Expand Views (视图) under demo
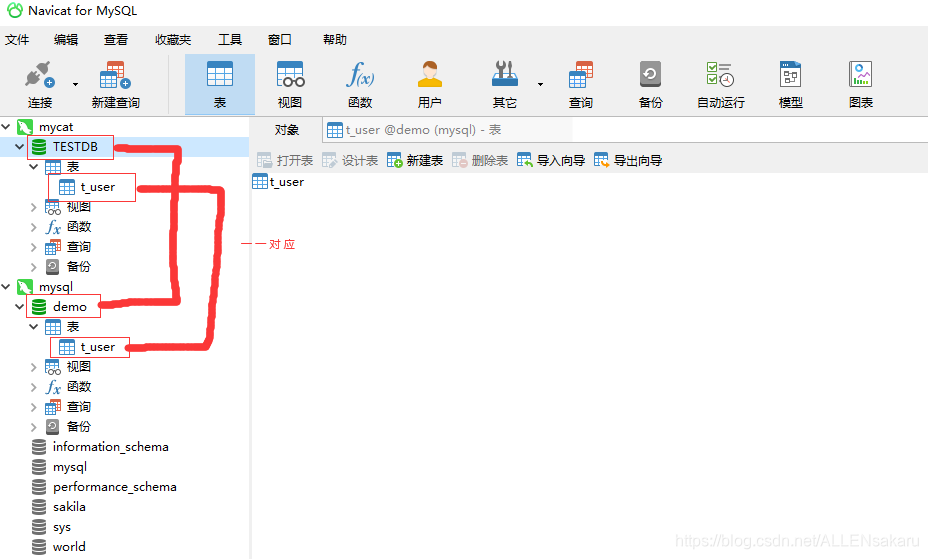 34,367
